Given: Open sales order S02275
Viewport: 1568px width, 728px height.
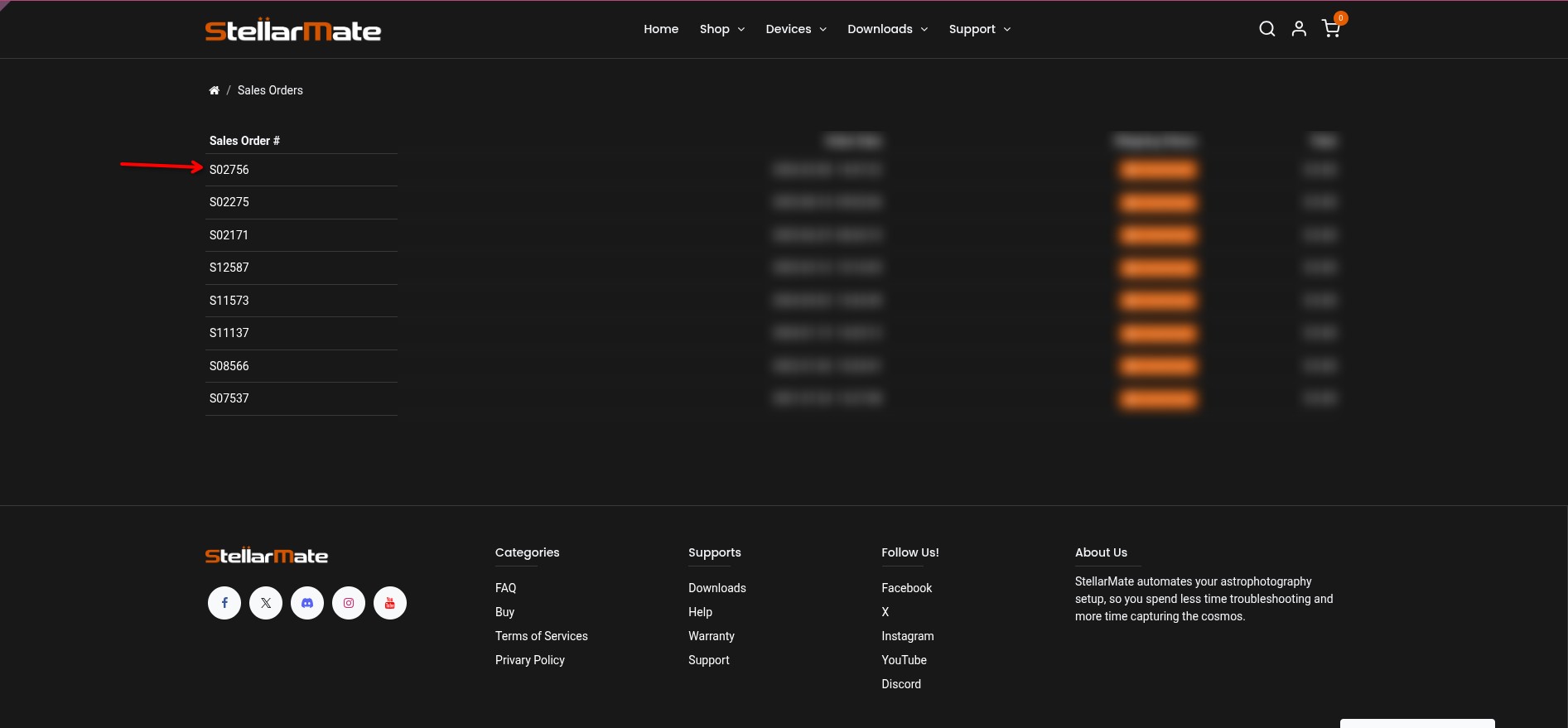Looking at the screenshot, I should (x=229, y=202).
